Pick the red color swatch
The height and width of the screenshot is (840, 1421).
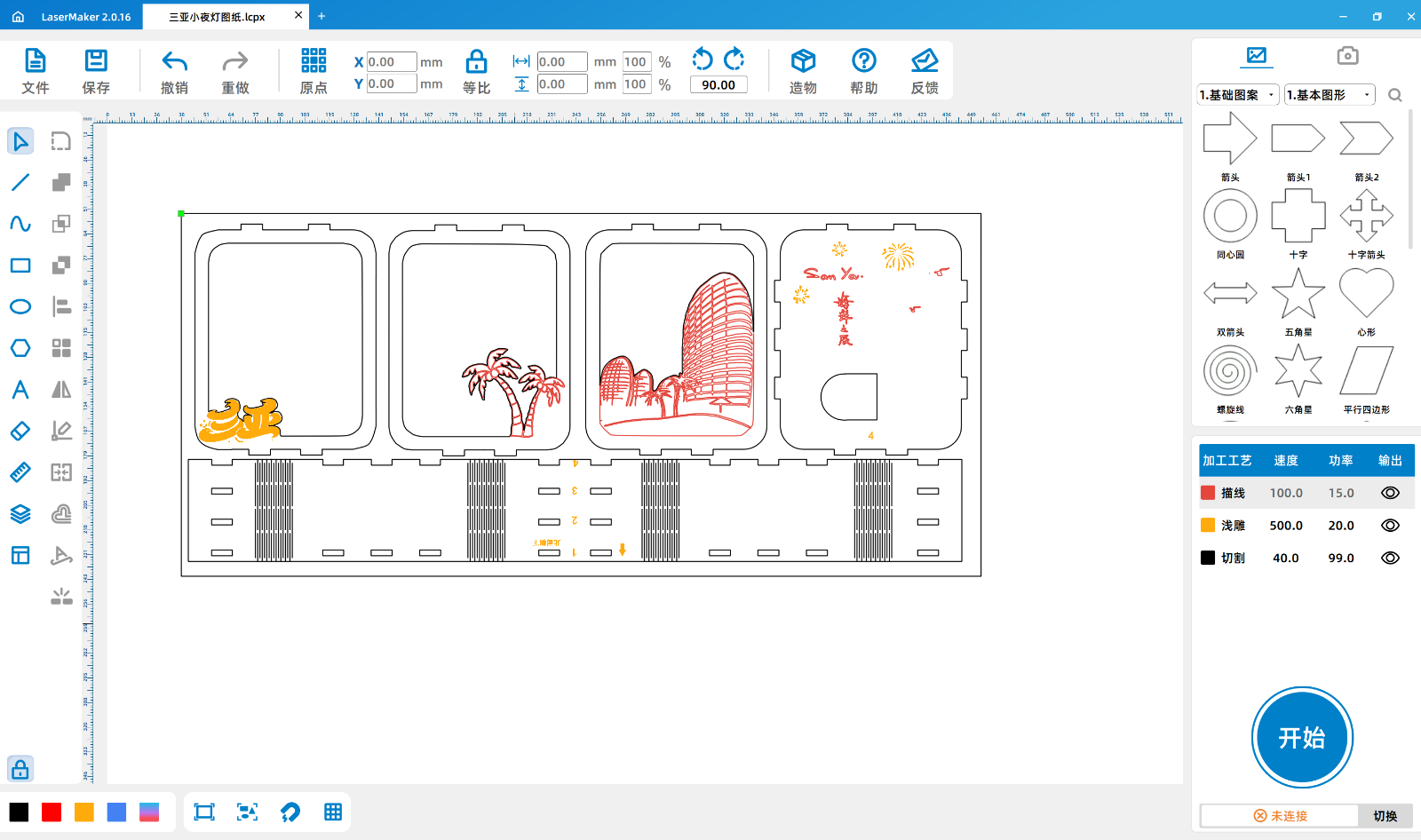coord(52,812)
